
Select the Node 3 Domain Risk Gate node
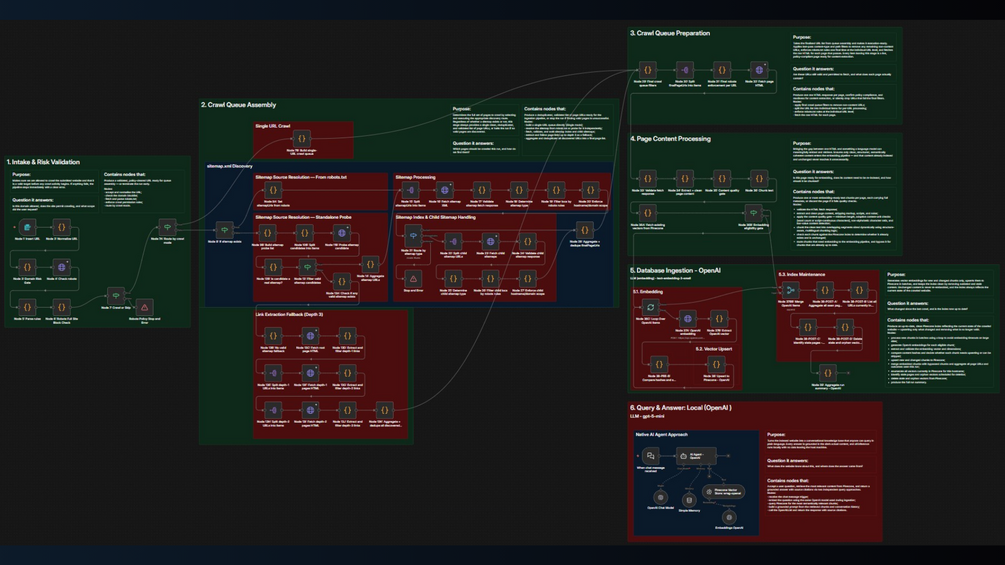[x=27, y=266]
